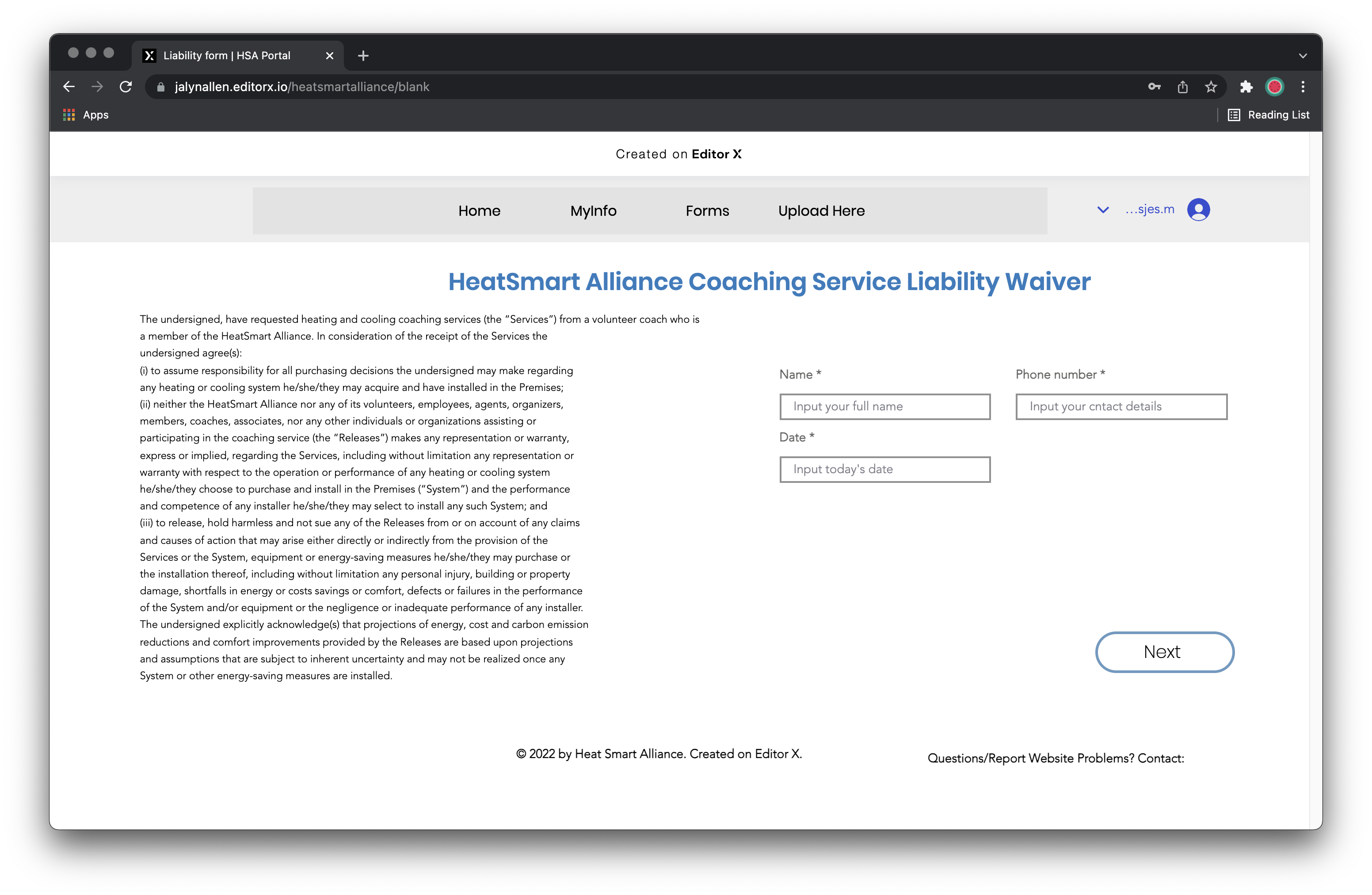Click the full name input field

tap(884, 406)
